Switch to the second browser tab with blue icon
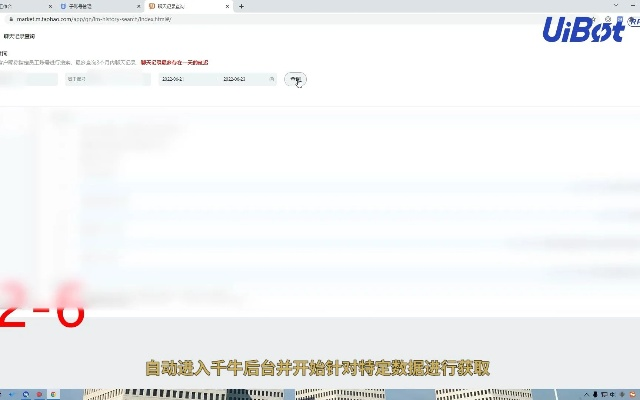 (100, 7)
